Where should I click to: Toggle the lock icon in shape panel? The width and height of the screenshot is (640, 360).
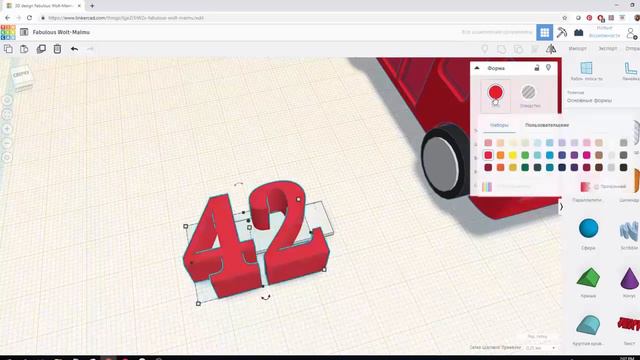pos(537,68)
